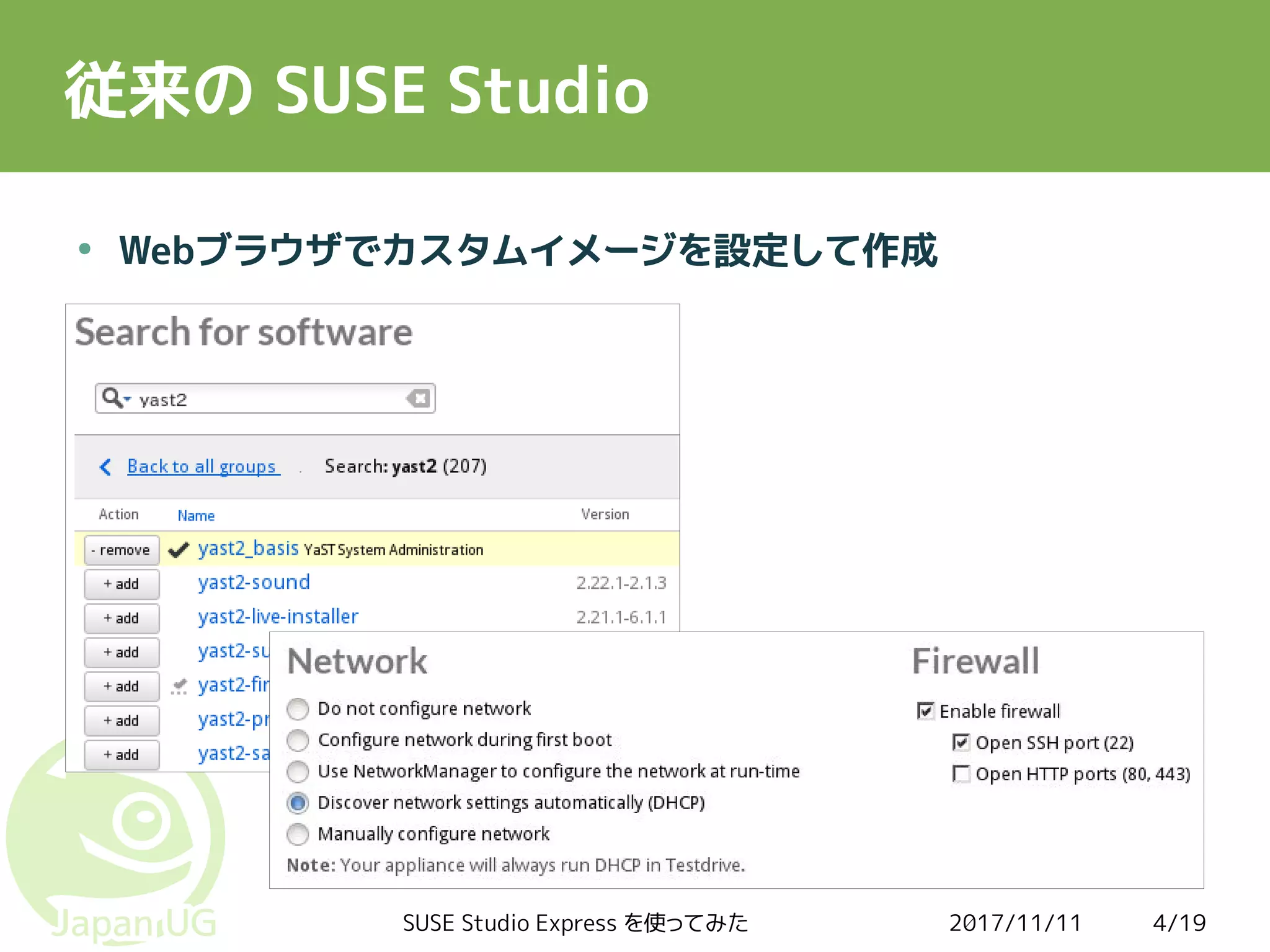This screenshot has height=952, width=1270.
Task: Open the search options dropdown arrow
Action: [x=127, y=399]
